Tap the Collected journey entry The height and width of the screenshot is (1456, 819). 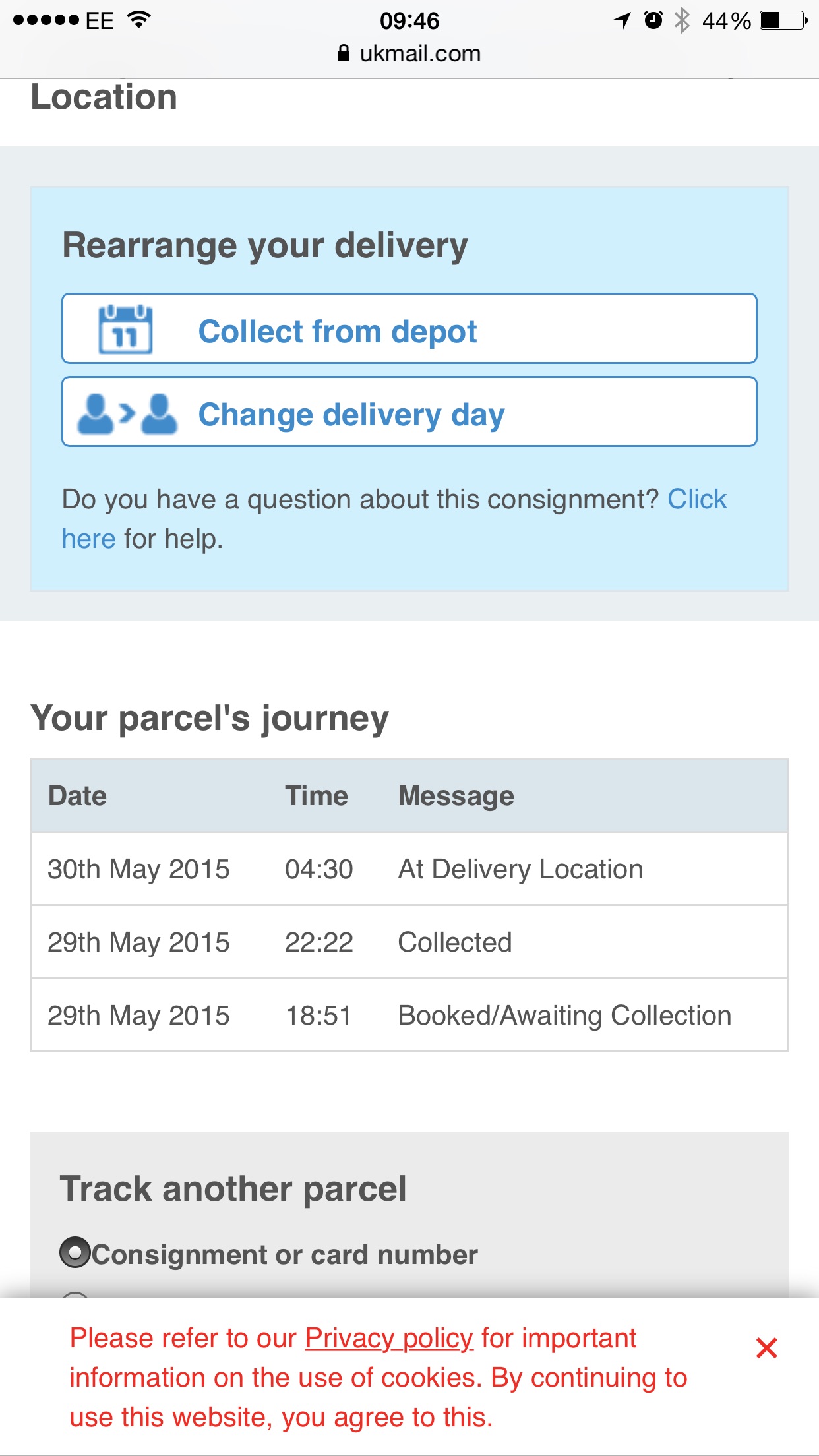coord(409,942)
